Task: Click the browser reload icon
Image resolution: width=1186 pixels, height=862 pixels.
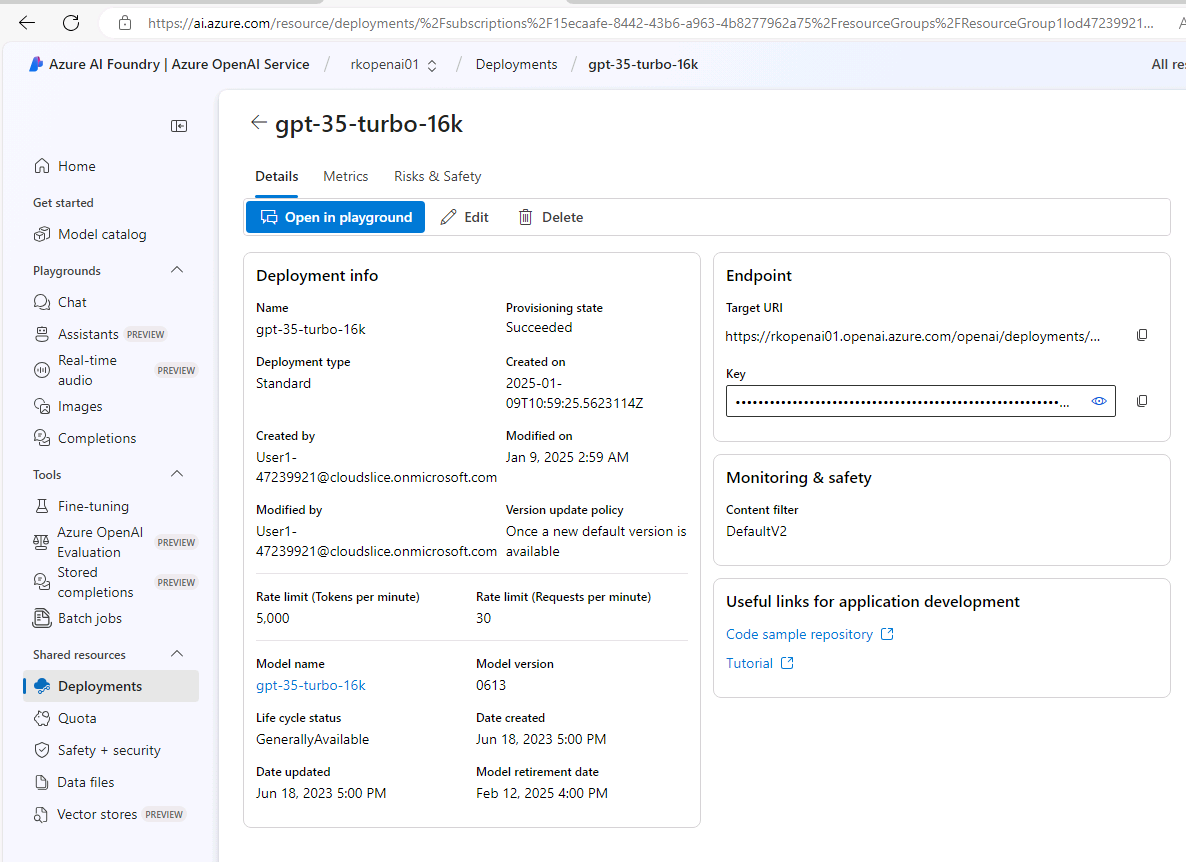Action: (71, 22)
